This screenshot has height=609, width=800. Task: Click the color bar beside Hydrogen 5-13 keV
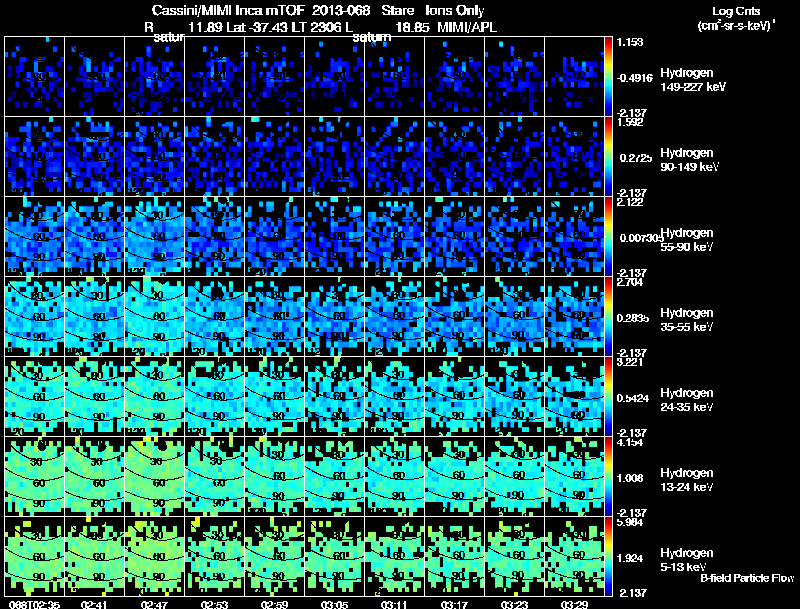(x=608, y=557)
